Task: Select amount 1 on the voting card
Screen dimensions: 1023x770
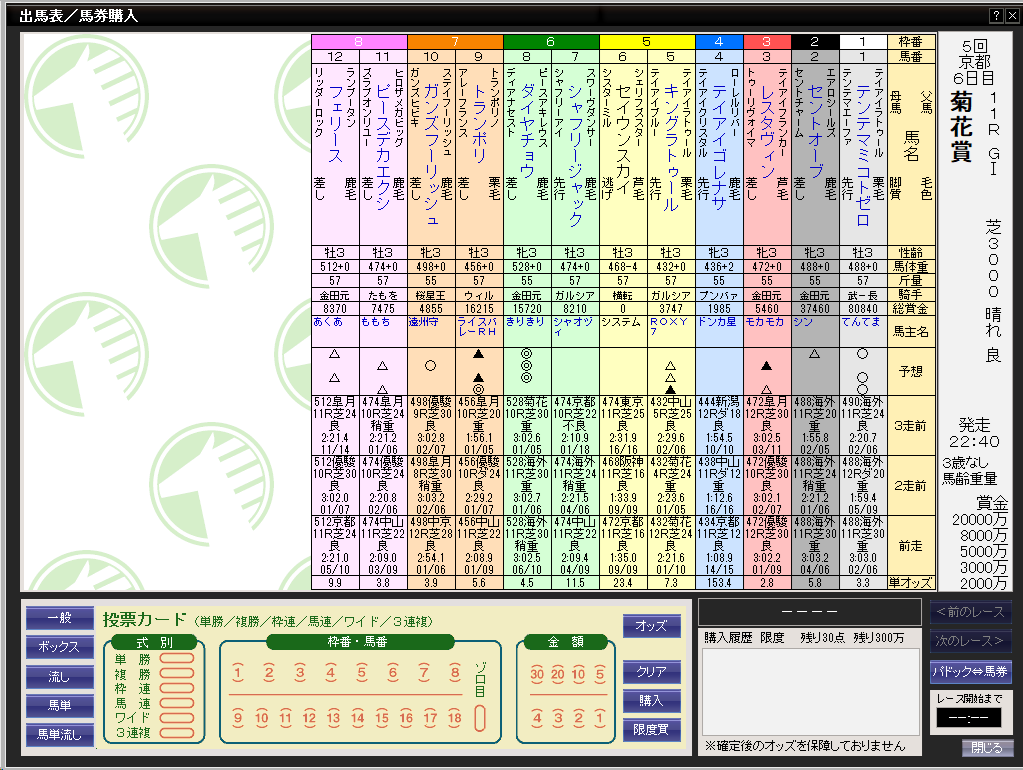Action: pyautogui.click(x=600, y=718)
